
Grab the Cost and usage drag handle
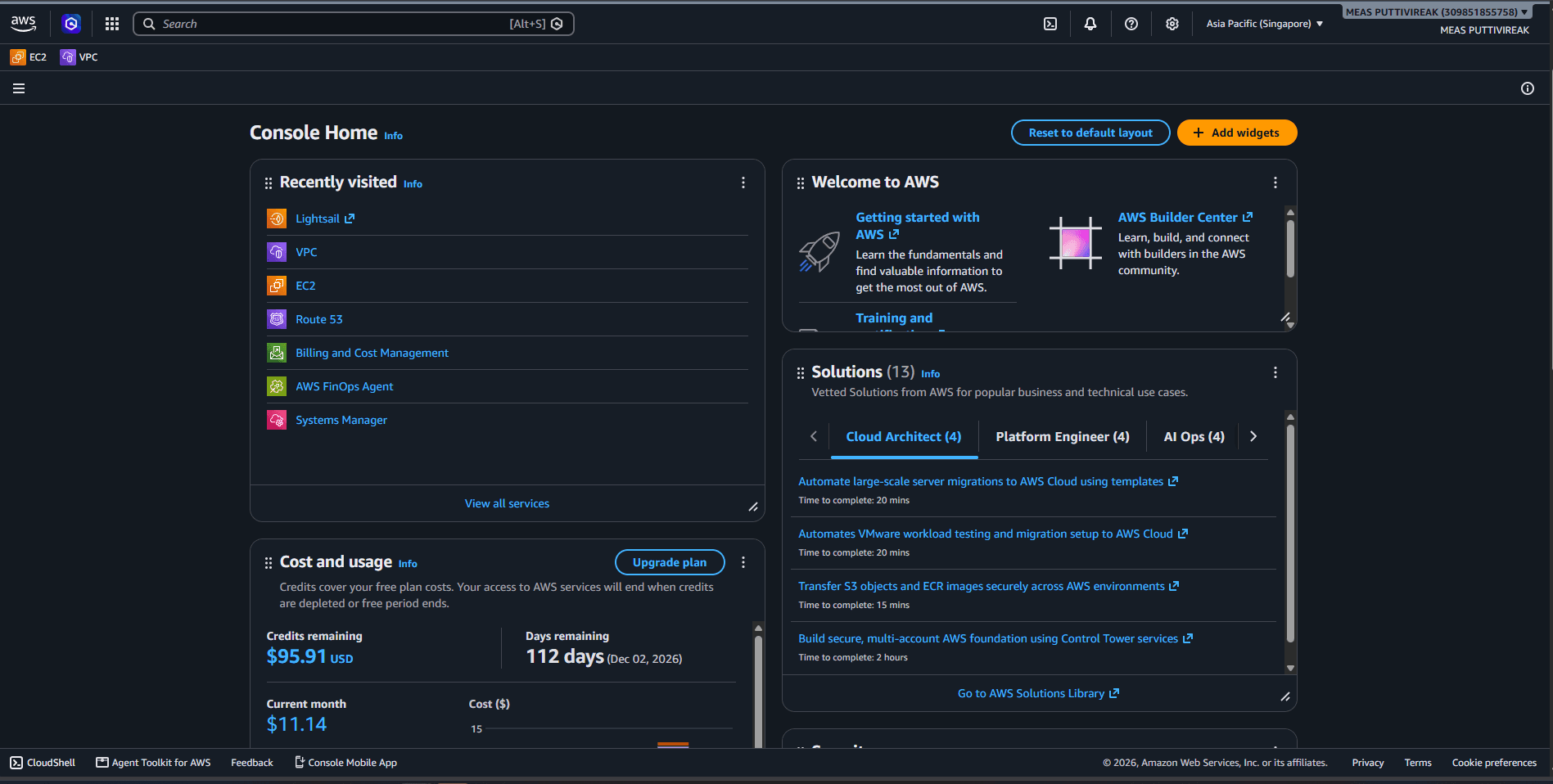point(269,563)
